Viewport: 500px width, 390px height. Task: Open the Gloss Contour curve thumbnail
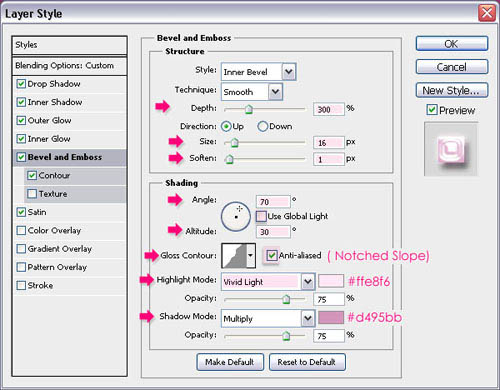point(234,255)
